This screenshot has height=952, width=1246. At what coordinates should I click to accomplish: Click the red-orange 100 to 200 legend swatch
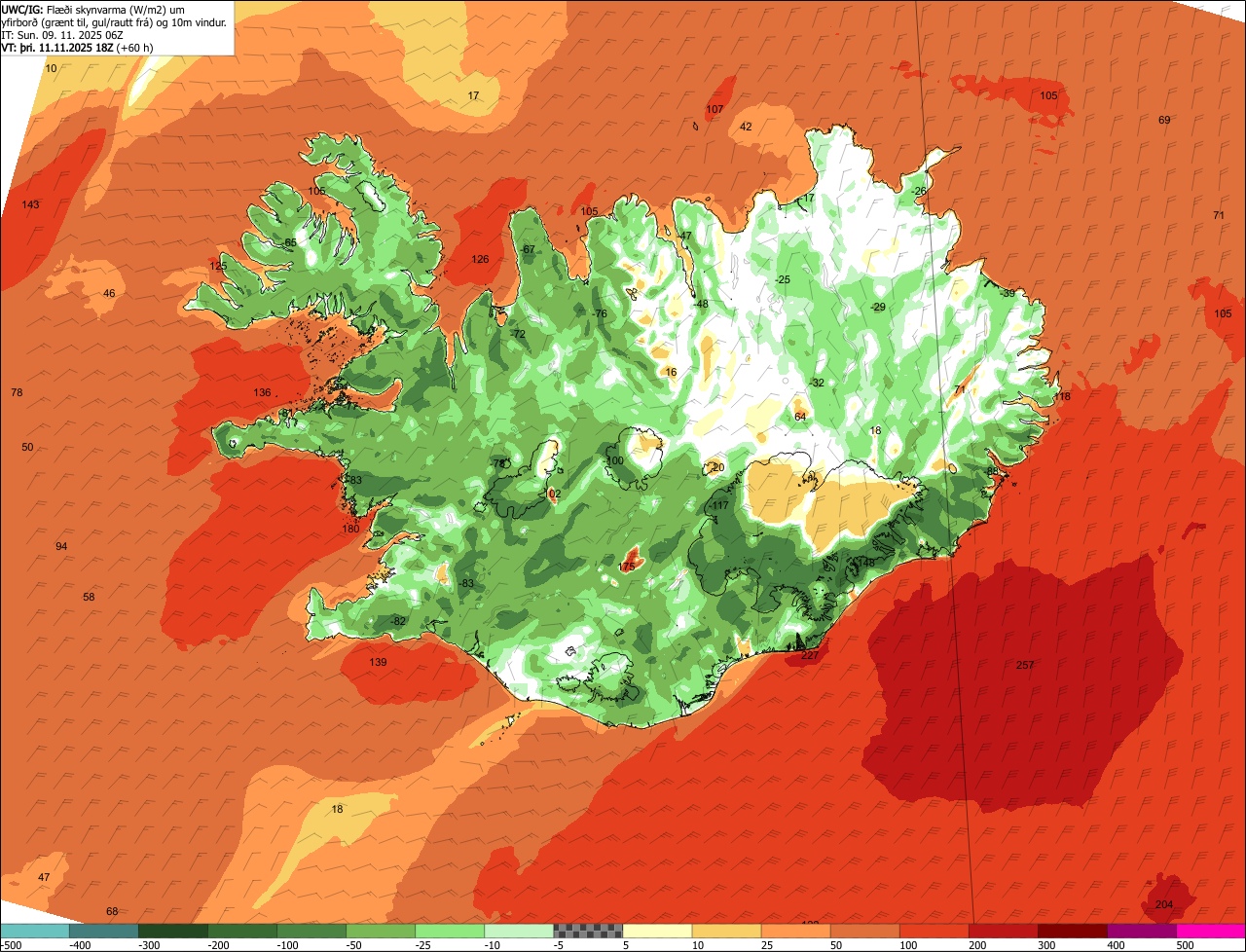point(934,931)
